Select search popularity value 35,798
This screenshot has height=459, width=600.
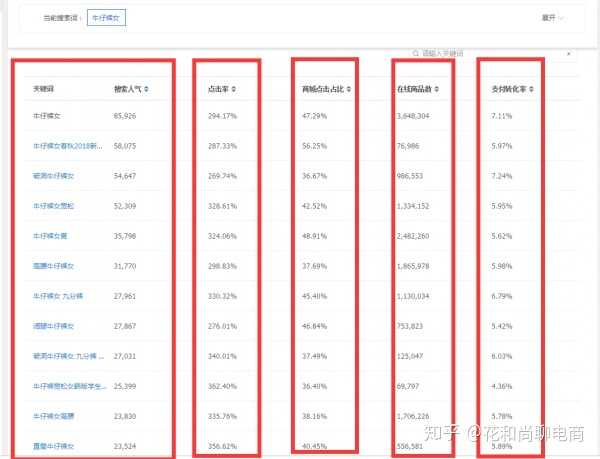125,236
